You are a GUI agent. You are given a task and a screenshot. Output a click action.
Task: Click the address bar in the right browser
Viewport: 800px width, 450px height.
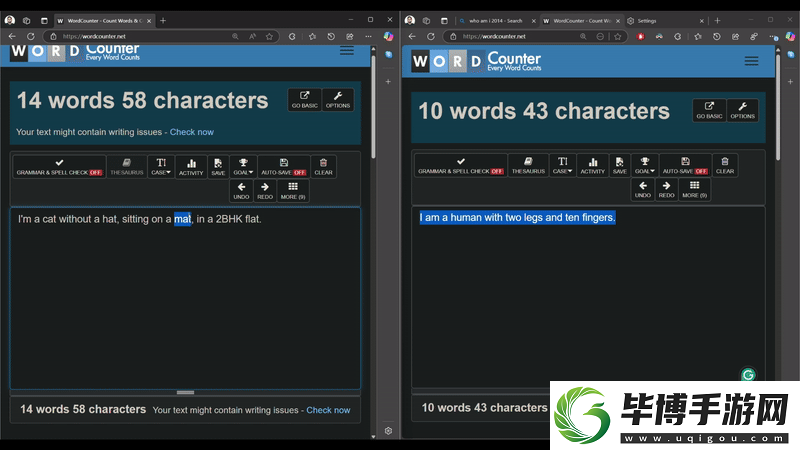pyautogui.click(x=535, y=36)
